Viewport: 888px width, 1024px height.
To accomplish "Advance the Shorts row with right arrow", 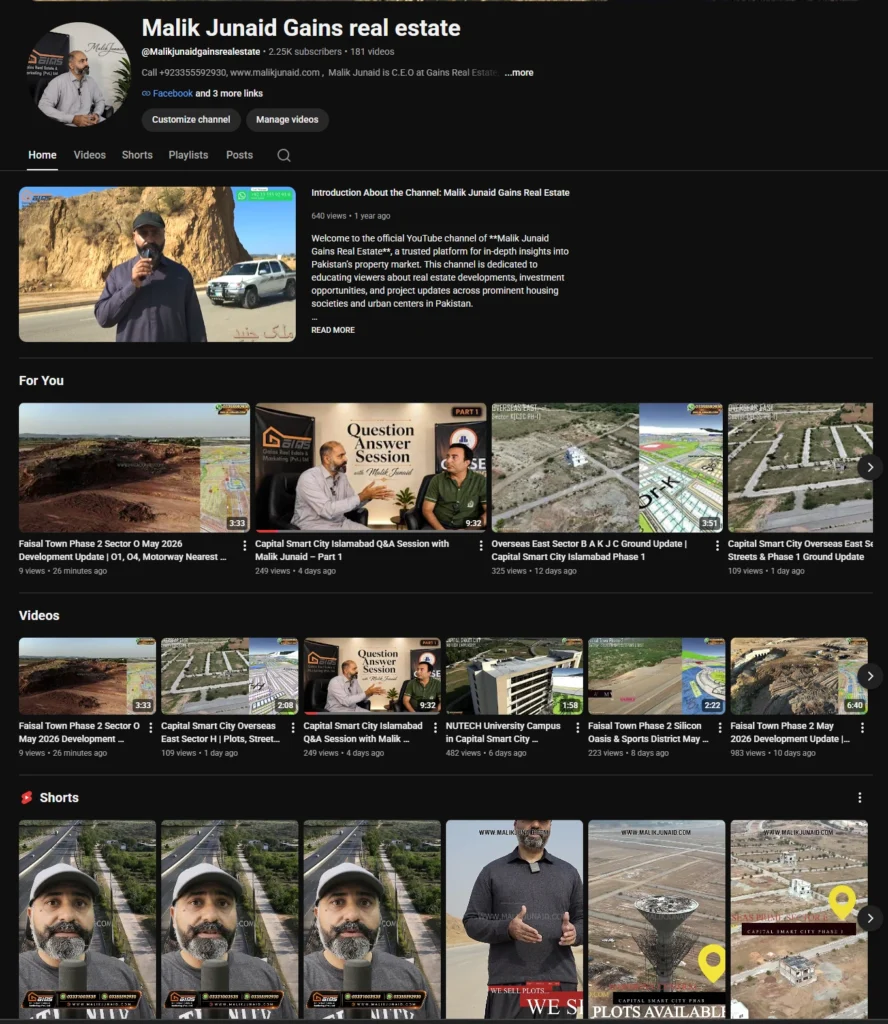I will (870, 918).
